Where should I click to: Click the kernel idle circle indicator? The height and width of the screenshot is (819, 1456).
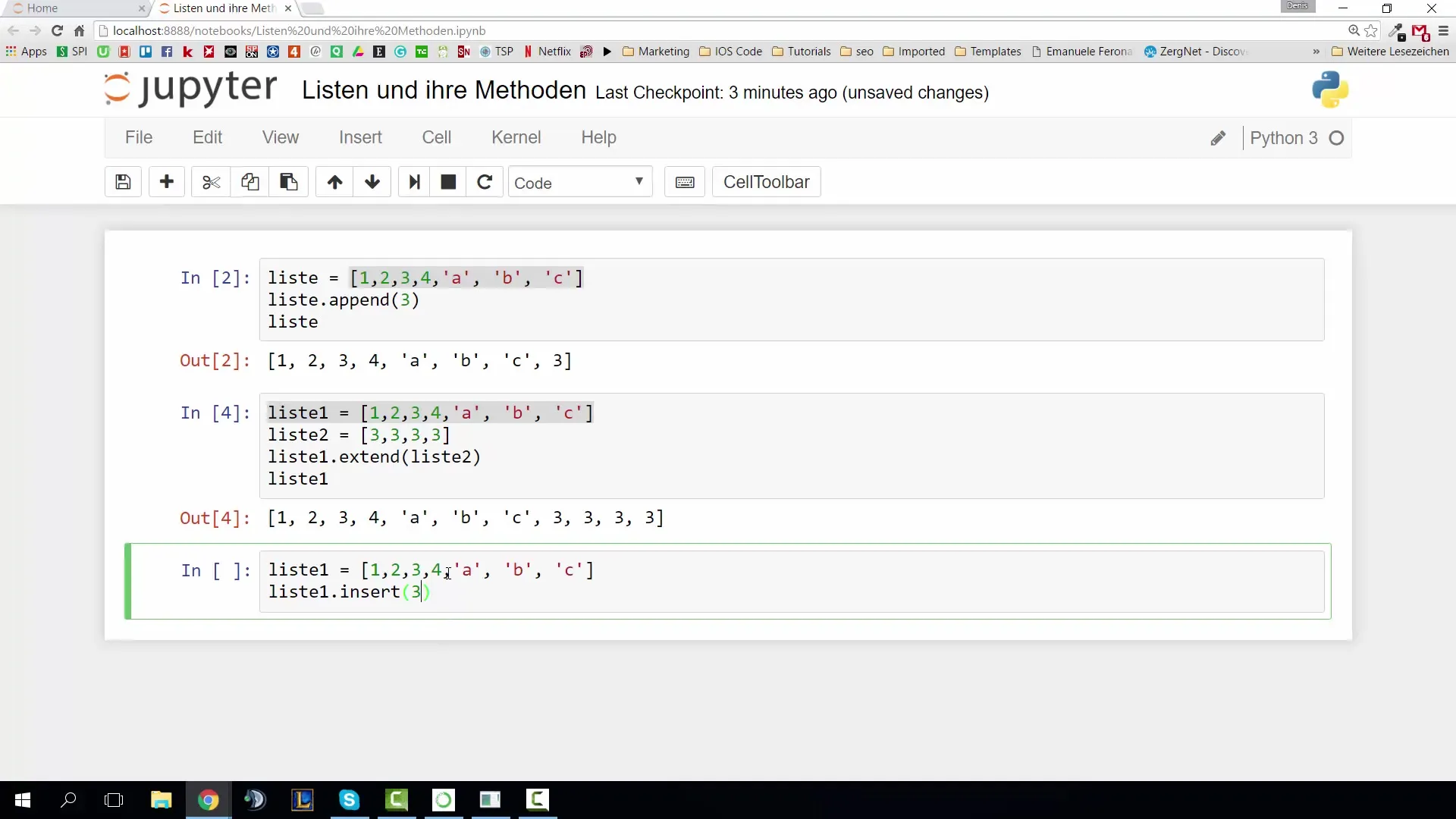coord(1337,138)
